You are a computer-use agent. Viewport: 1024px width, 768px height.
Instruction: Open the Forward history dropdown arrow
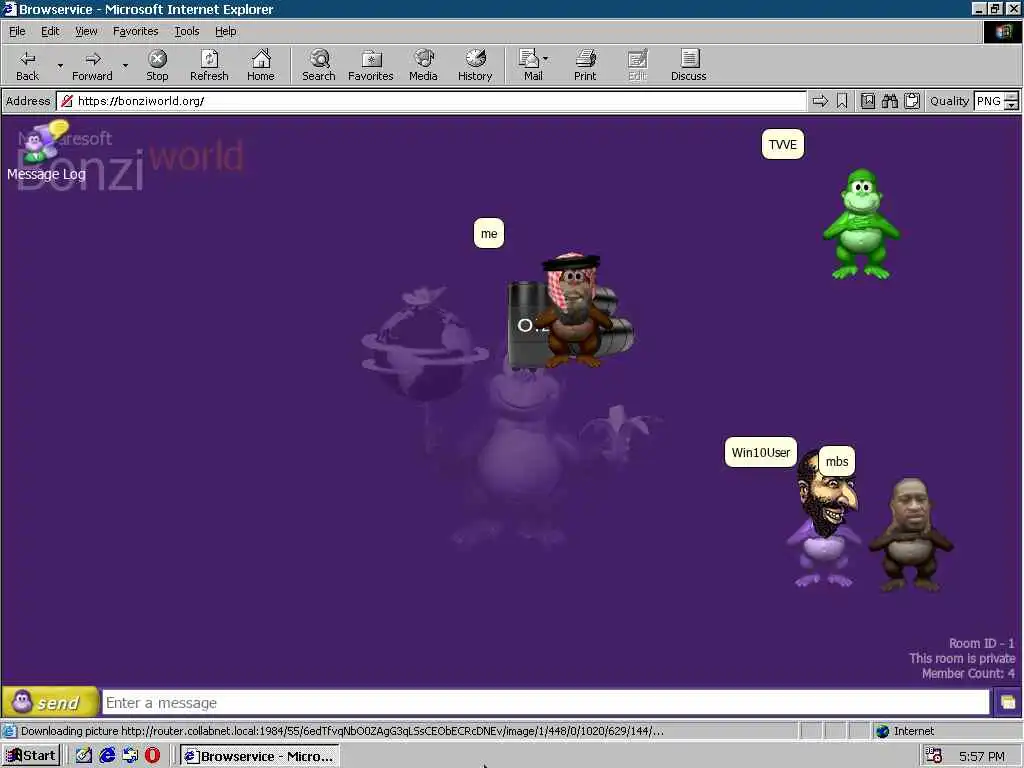(125, 65)
